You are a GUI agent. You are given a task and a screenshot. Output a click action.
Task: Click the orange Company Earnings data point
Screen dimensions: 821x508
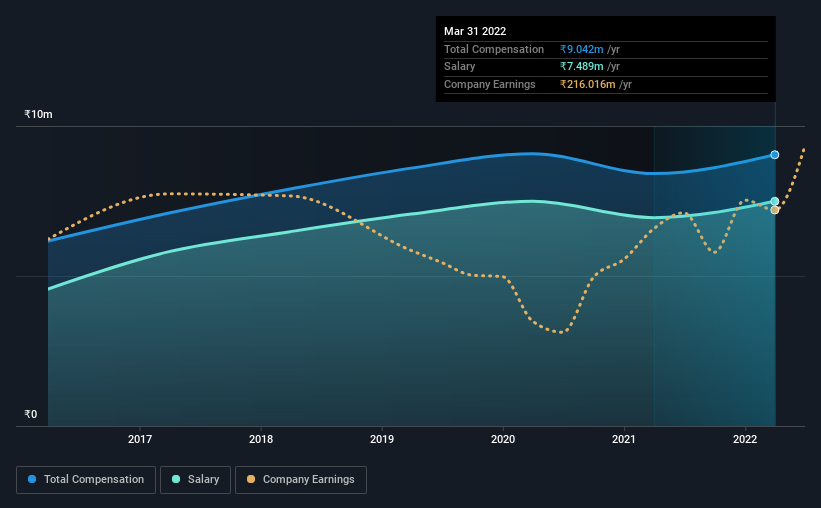pos(774,210)
